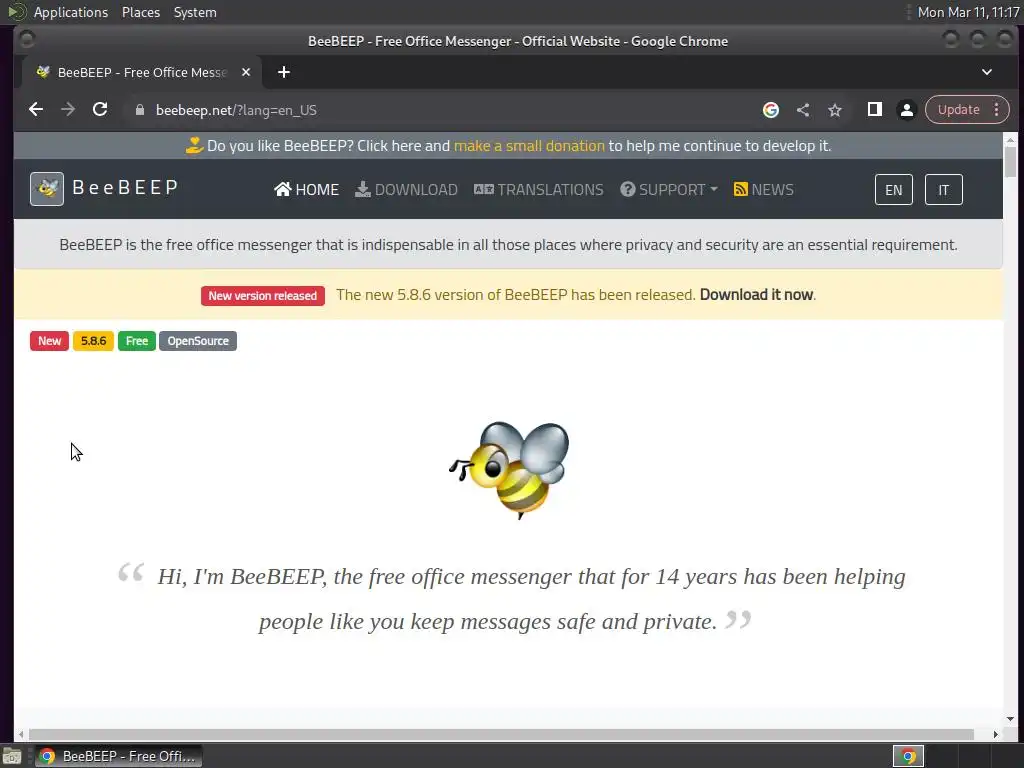Open the site lock info icon
Screen dimensions: 1024x768
click(x=139, y=110)
